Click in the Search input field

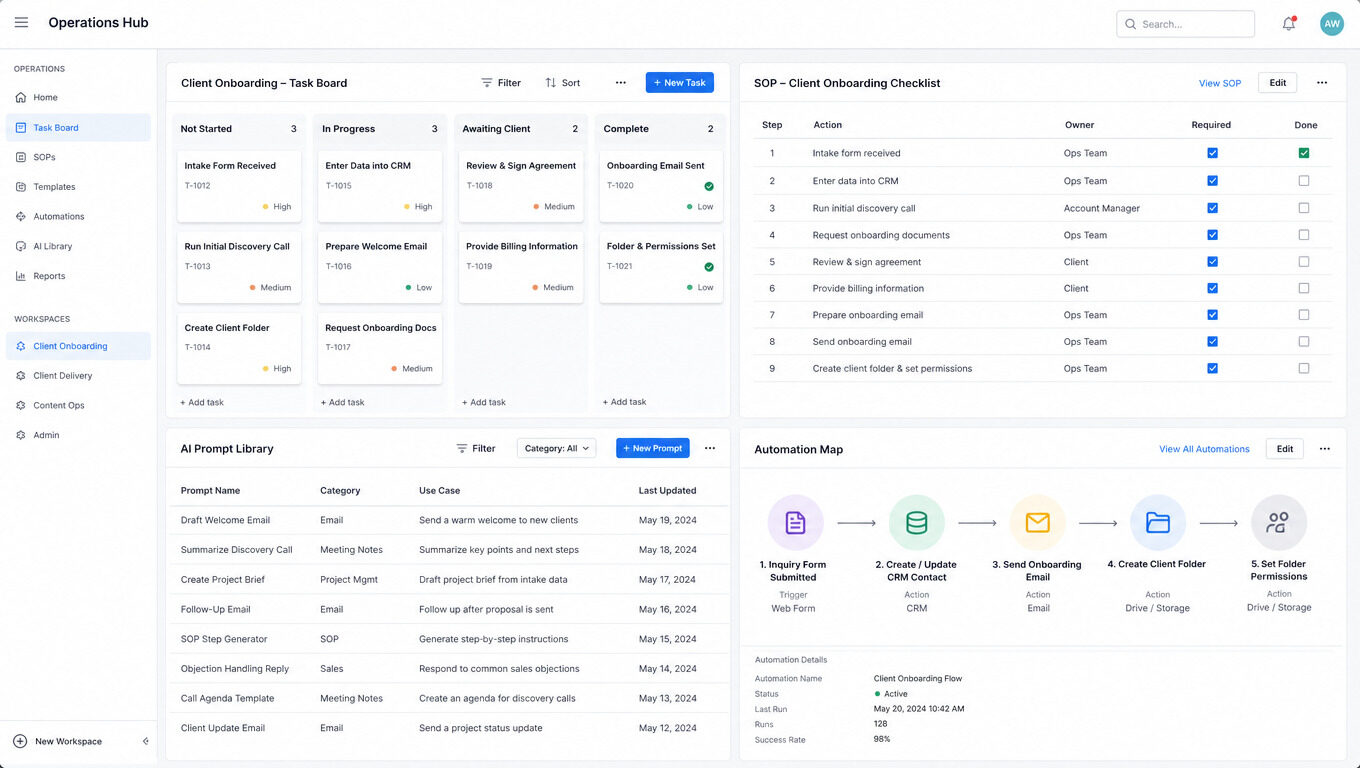coord(1186,24)
